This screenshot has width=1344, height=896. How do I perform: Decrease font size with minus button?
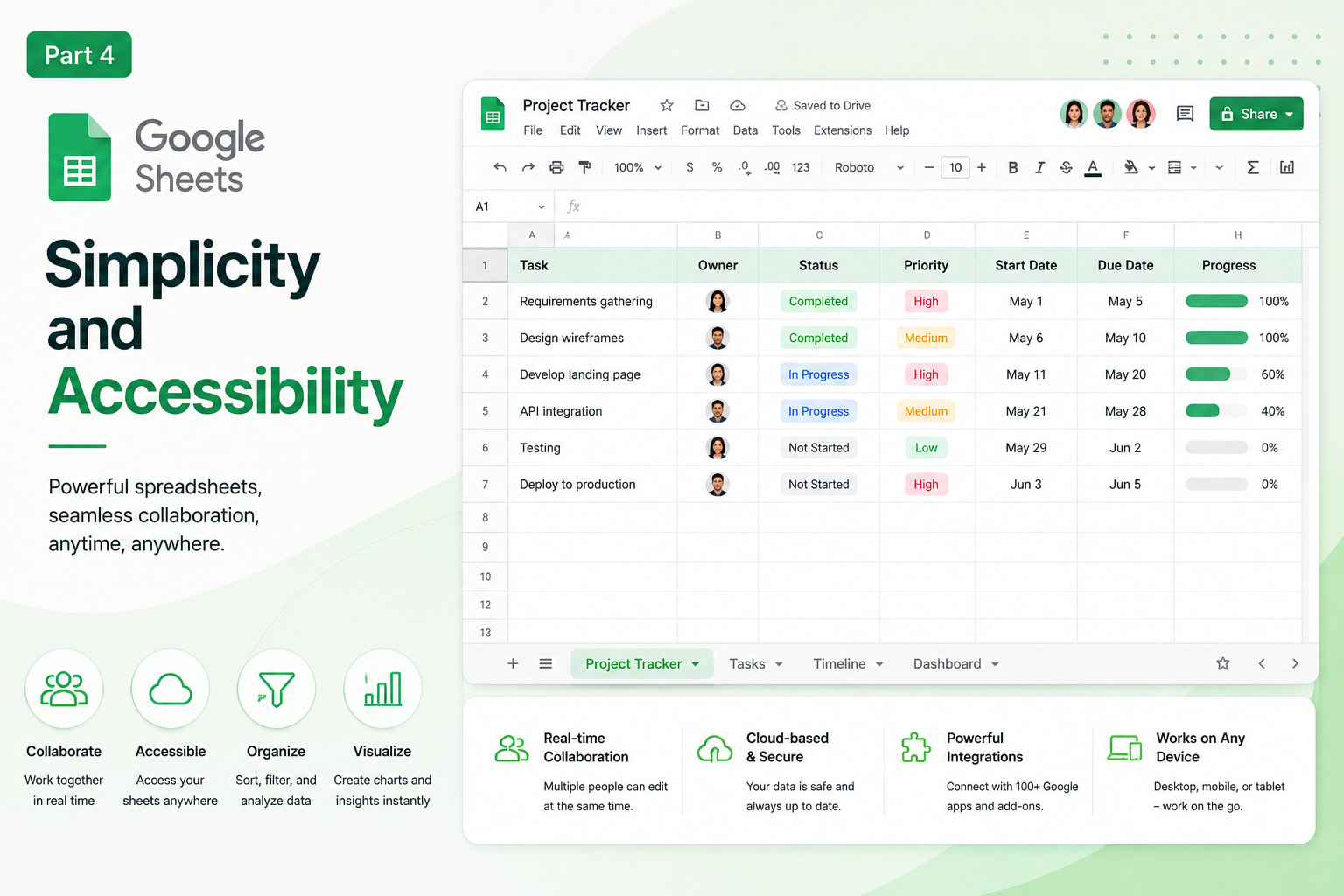click(929, 167)
